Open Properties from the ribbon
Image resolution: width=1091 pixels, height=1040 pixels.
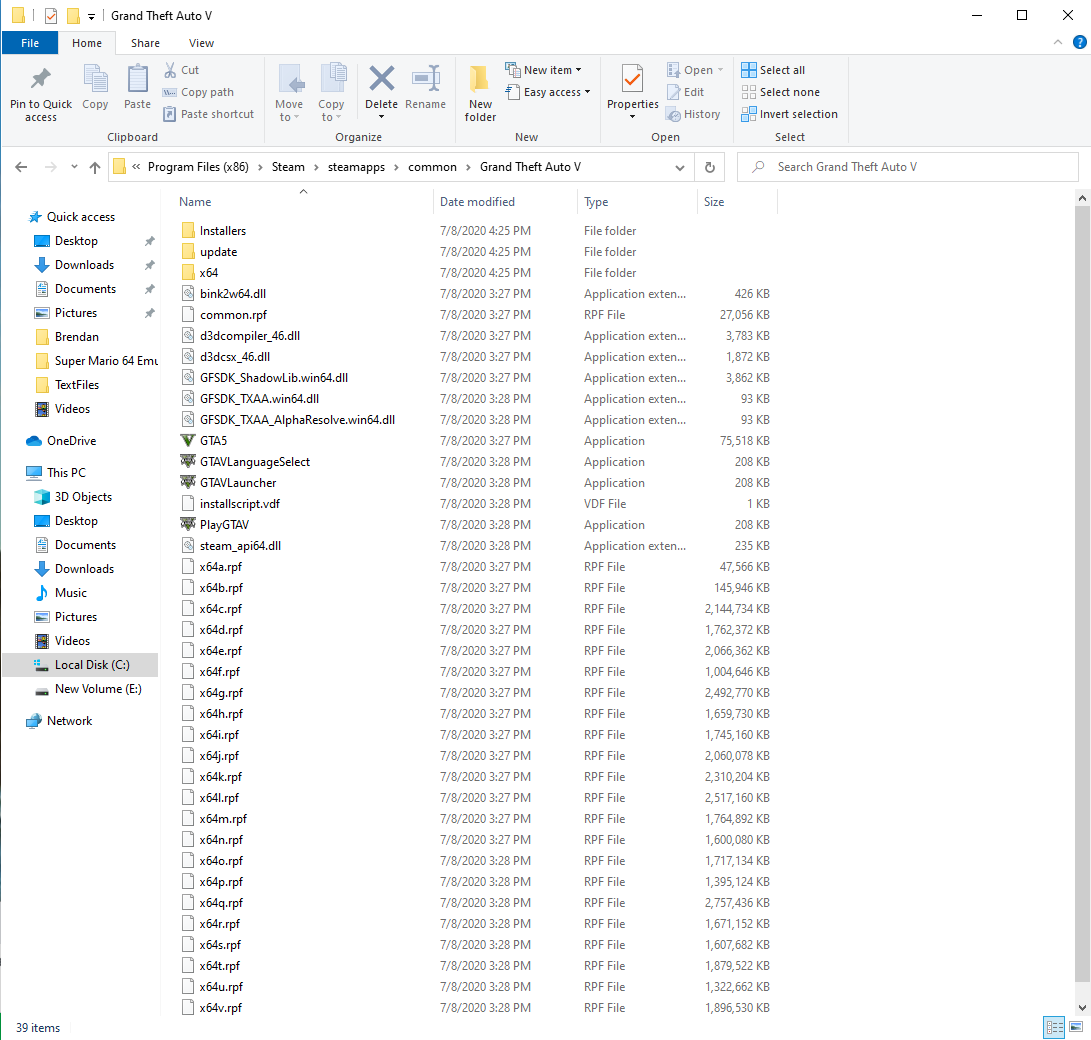(x=632, y=80)
